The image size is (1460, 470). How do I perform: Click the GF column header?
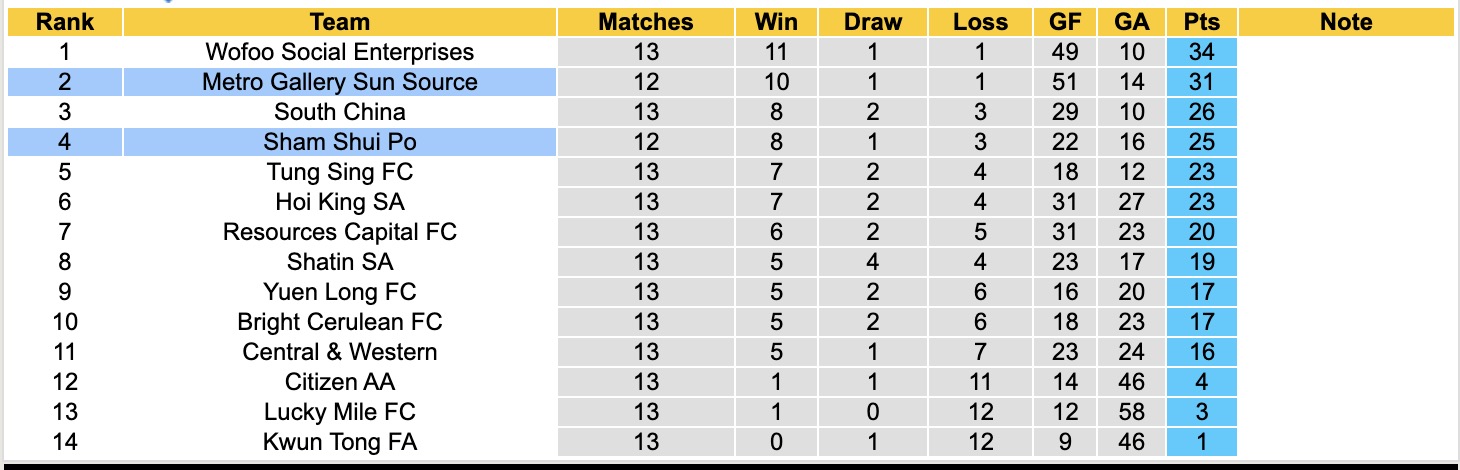[x=1064, y=22]
